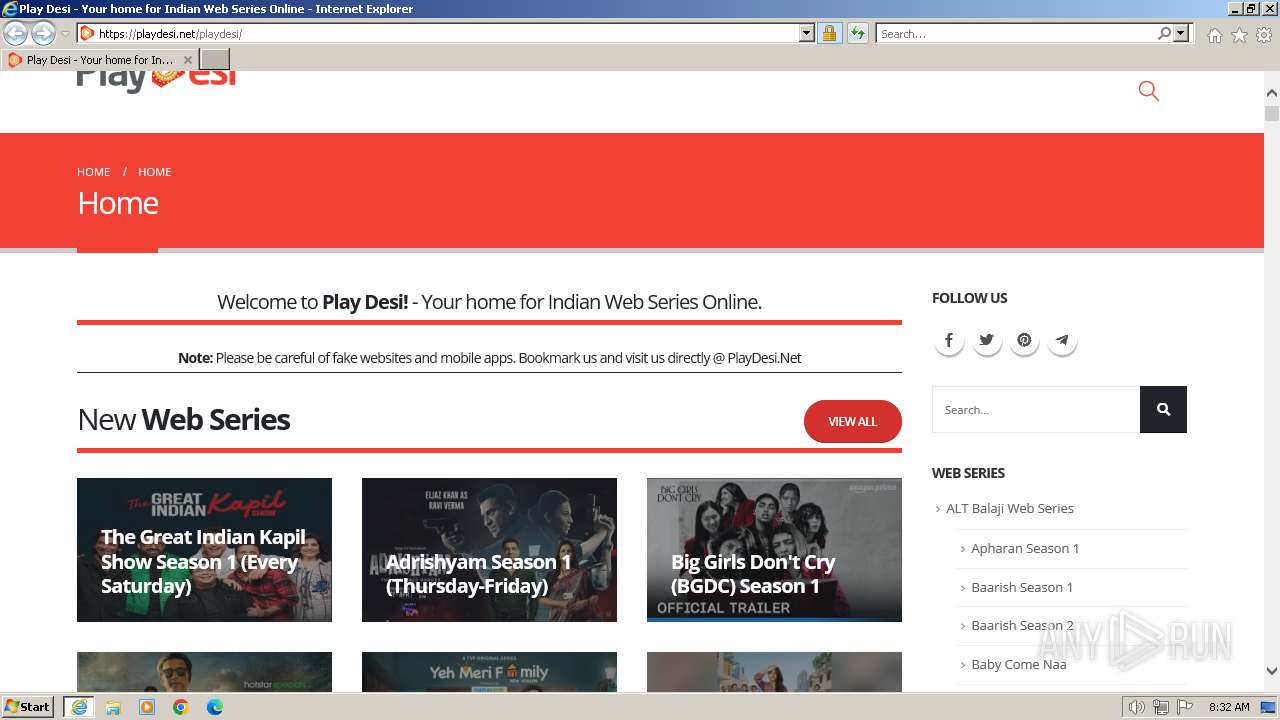Open IE Home icon
This screenshot has width=1280, height=720.
pyautogui.click(x=1214, y=35)
